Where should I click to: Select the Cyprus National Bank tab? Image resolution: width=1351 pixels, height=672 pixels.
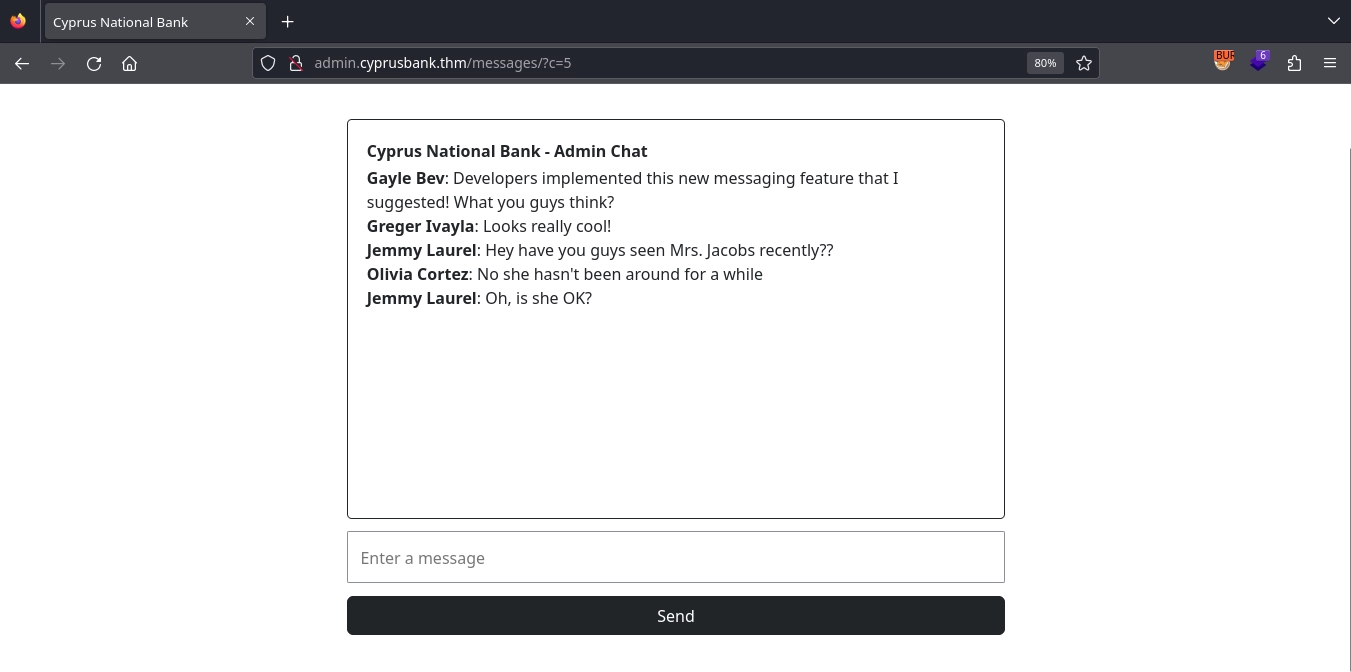pos(140,22)
